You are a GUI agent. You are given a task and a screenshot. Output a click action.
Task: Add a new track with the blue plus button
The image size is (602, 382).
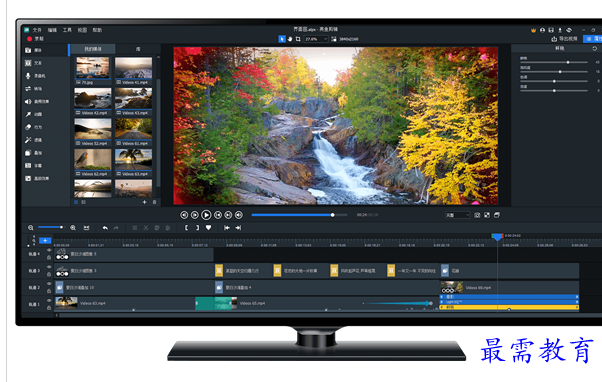[45, 240]
